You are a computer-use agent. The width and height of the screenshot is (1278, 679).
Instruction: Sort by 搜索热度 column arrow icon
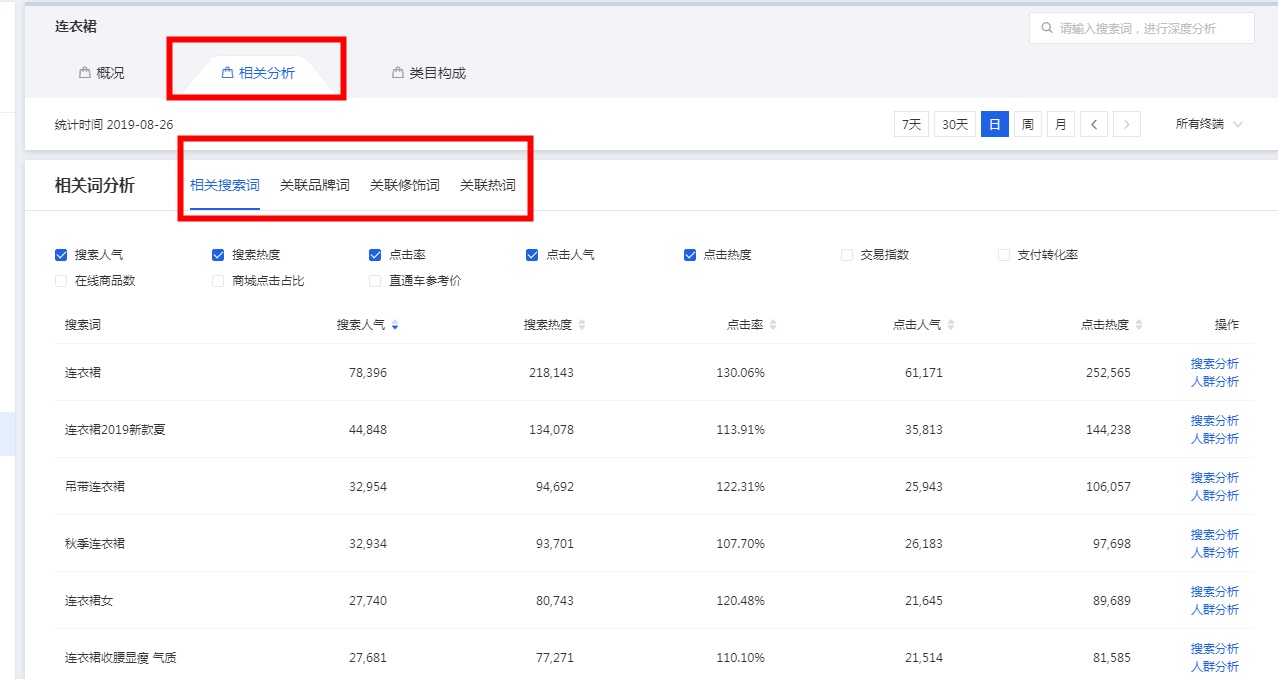[582, 325]
